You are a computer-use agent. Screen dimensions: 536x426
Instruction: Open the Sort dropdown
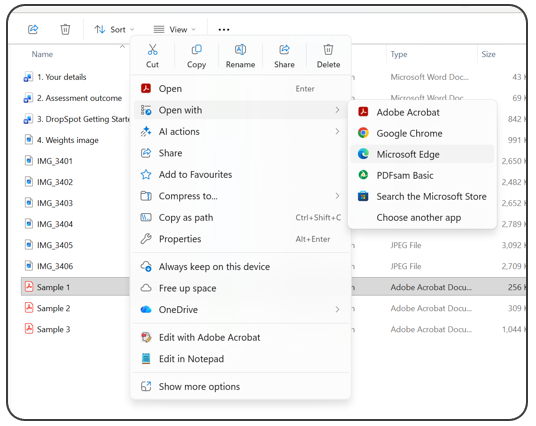114,30
